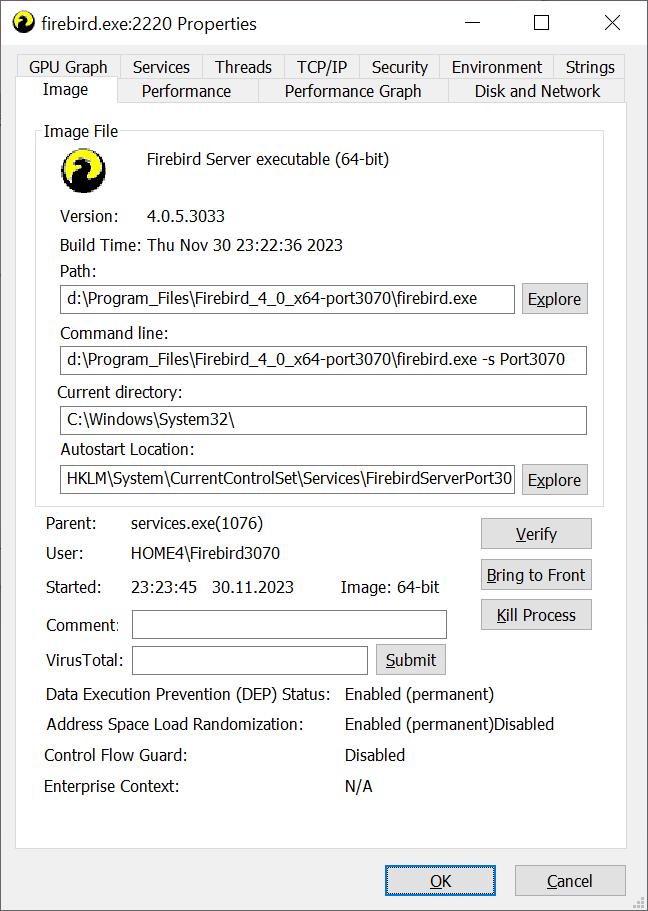This screenshot has height=911, width=648.
Task: Click the Autostart Location field
Action: (287, 479)
